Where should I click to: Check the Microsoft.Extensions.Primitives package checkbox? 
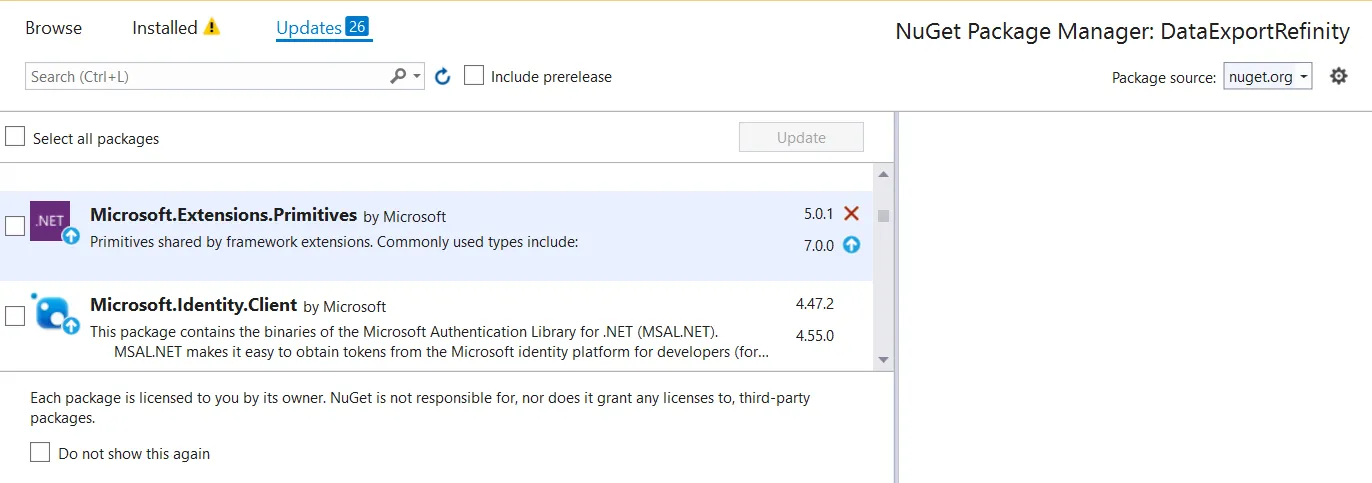pos(15,226)
